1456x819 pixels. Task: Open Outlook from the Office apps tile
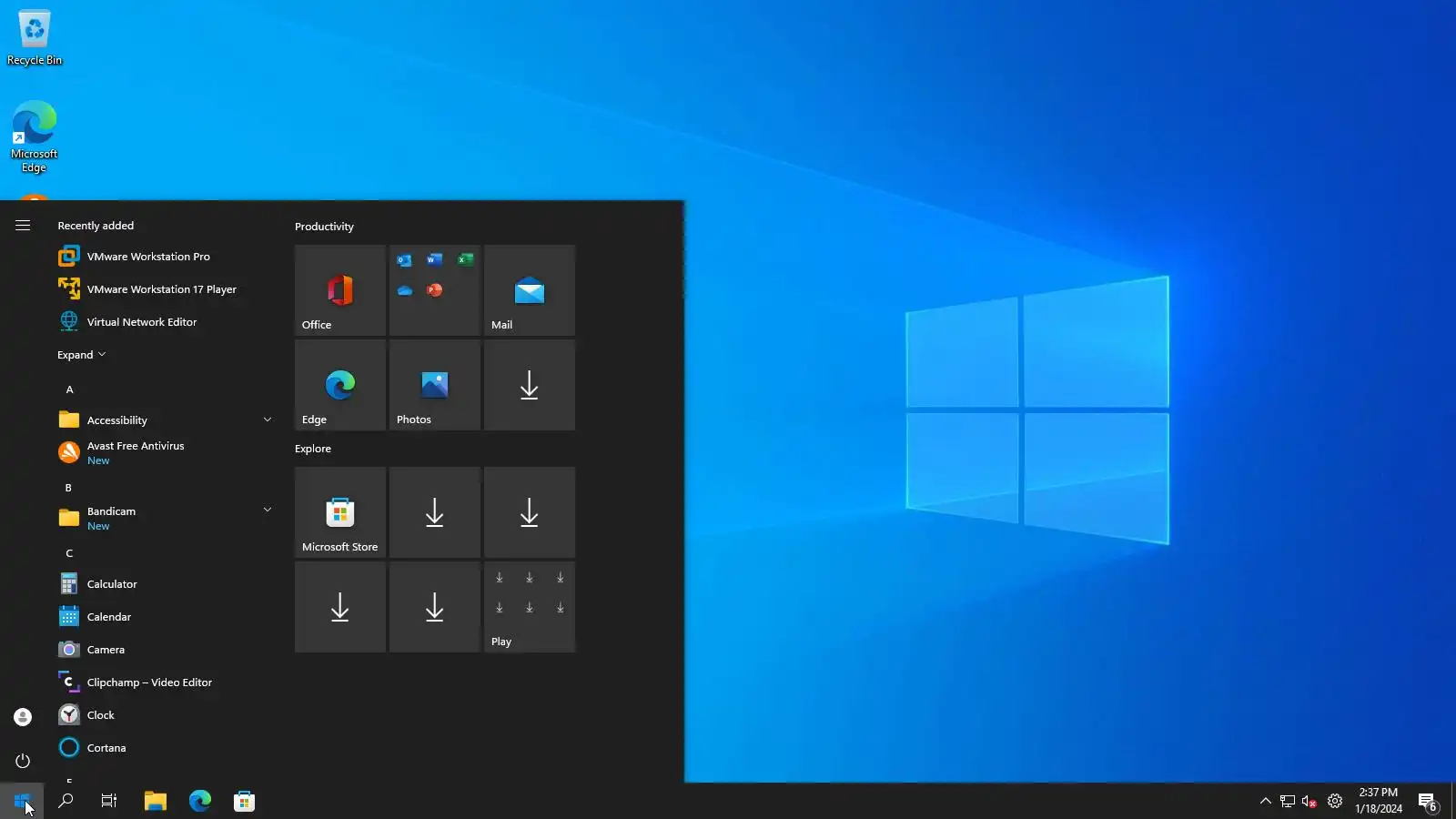[x=404, y=260]
